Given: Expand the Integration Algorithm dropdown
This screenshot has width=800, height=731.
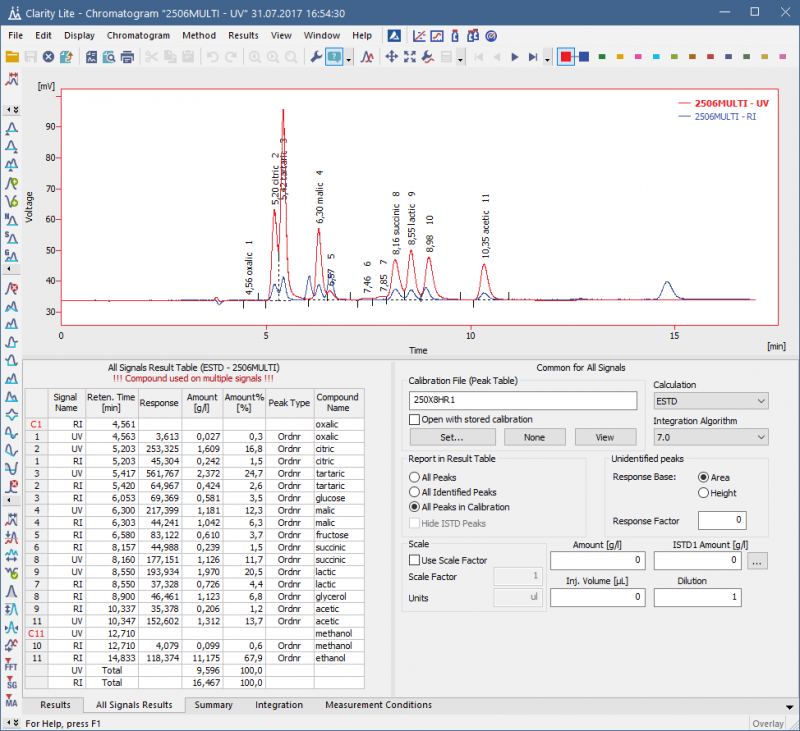Looking at the screenshot, I should (710, 437).
